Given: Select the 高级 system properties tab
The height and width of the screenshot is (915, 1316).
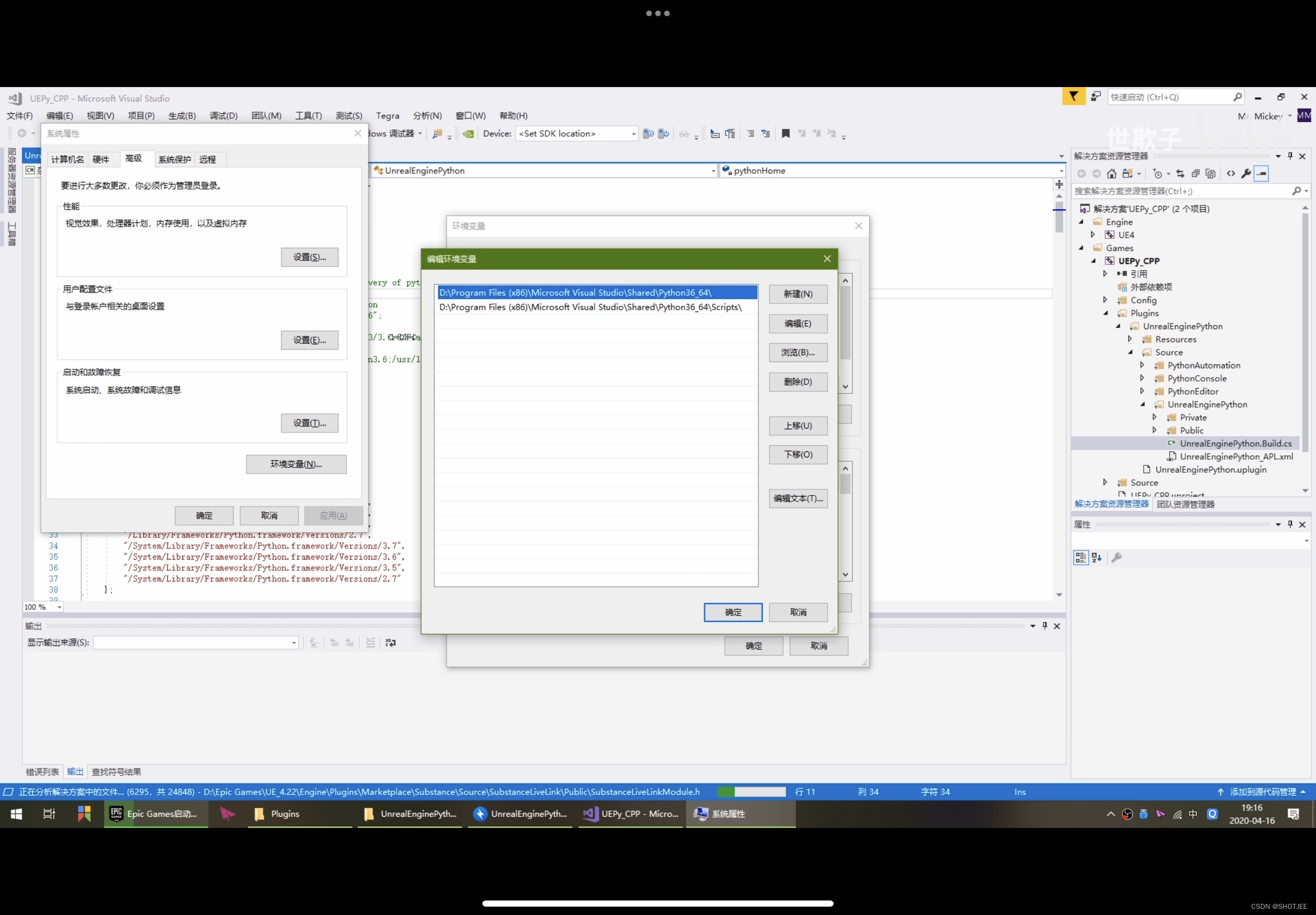Looking at the screenshot, I should pos(134,158).
